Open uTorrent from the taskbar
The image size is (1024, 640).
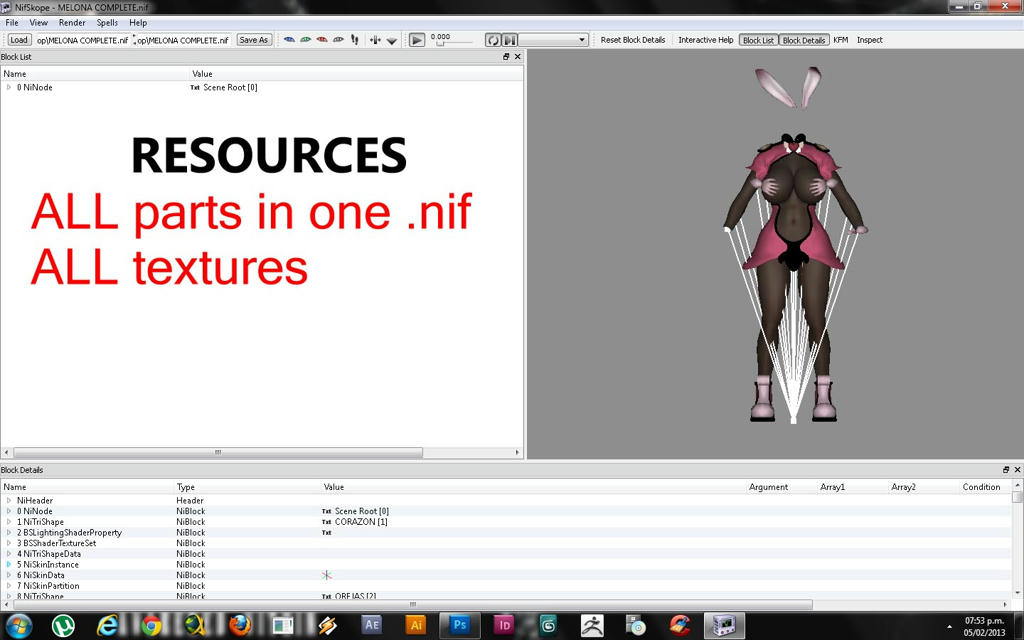[x=63, y=626]
